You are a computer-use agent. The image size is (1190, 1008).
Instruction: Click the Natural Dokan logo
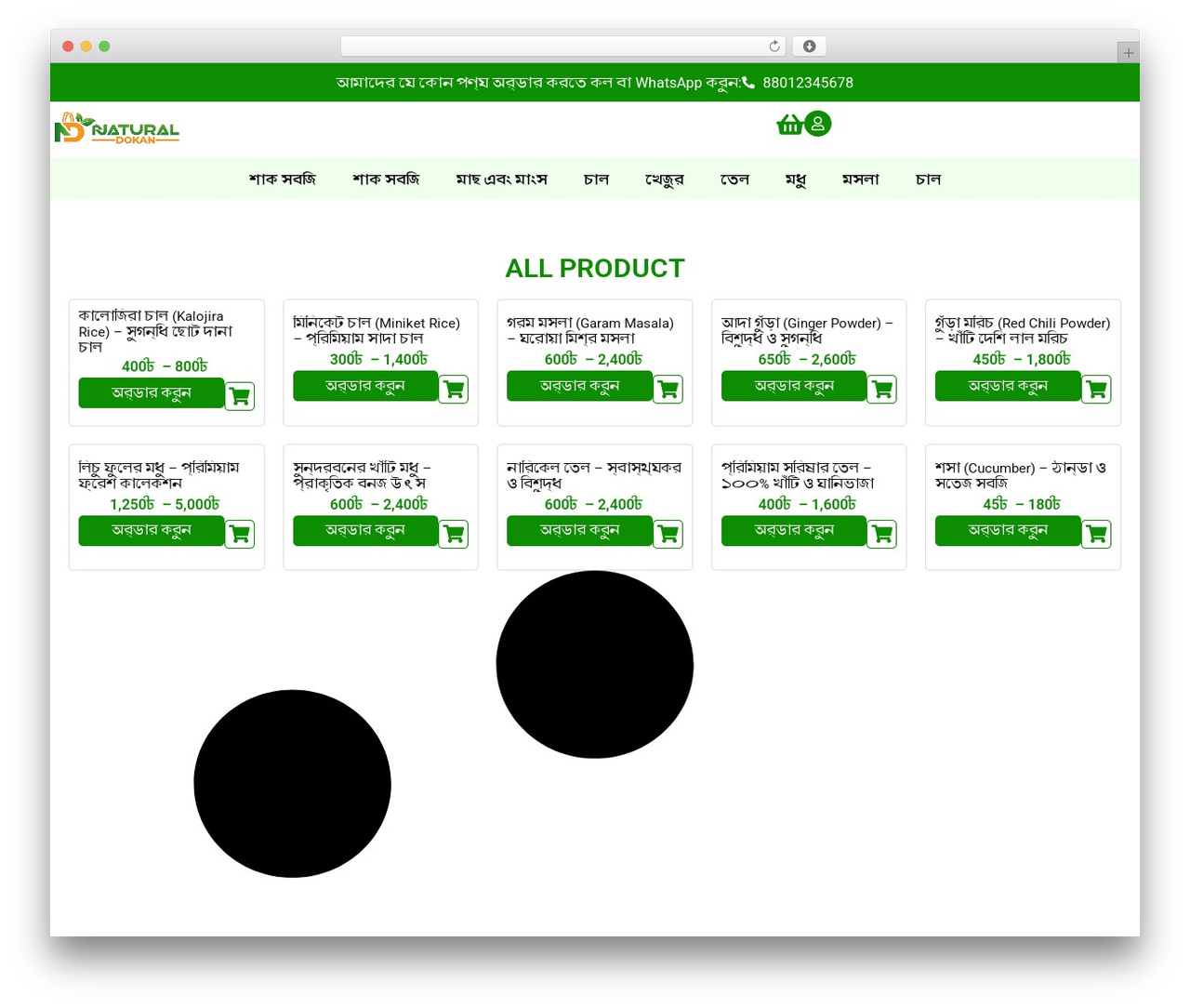coord(117,128)
